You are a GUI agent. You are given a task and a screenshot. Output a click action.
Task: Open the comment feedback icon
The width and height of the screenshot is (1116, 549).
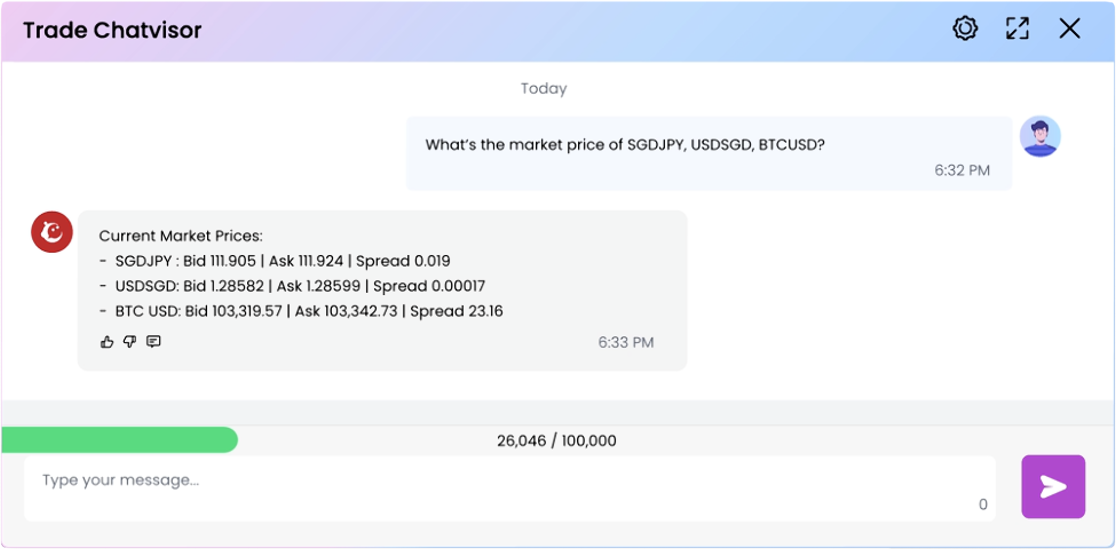(153, 342)
